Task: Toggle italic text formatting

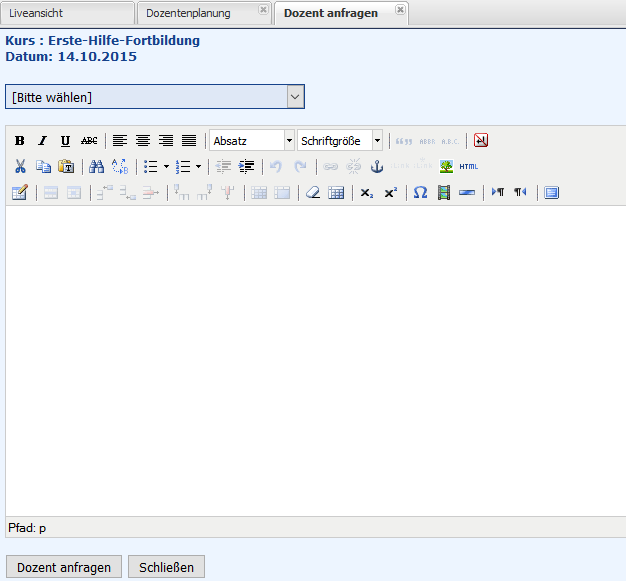Action: (x=42, y=141)
